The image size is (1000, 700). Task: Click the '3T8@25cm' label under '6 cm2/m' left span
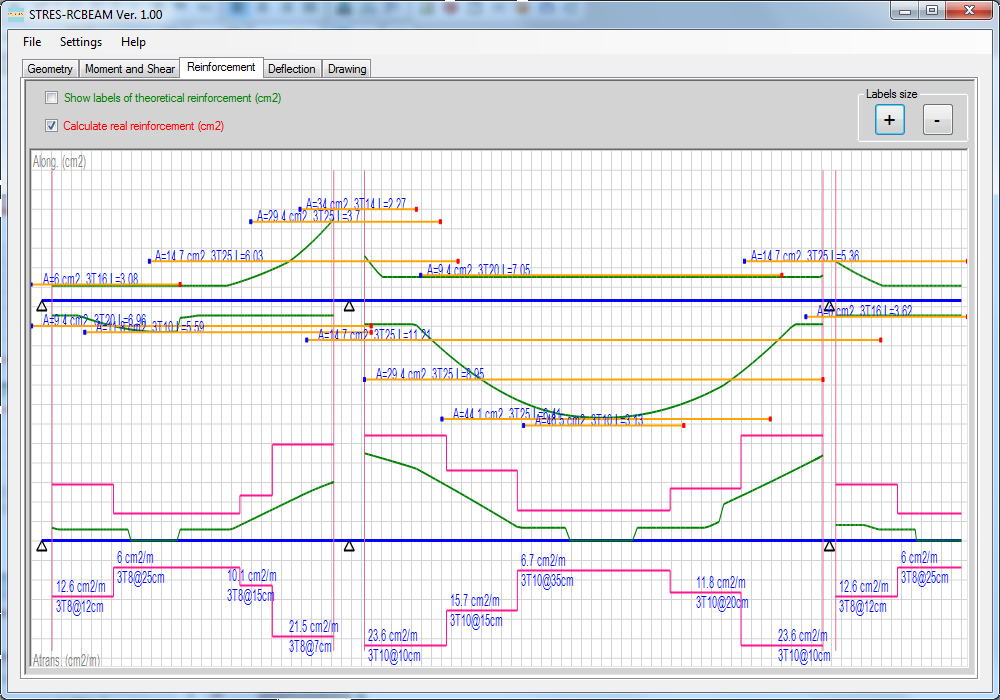[140, 578]
